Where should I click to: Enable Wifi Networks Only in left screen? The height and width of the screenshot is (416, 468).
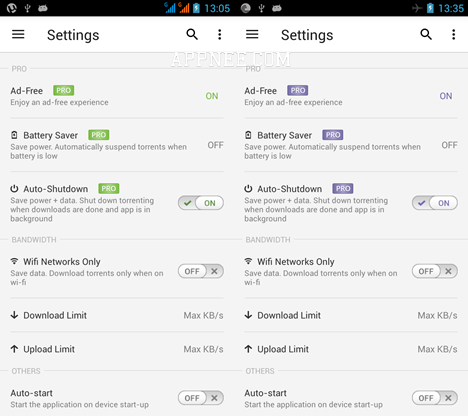(201, 271)
